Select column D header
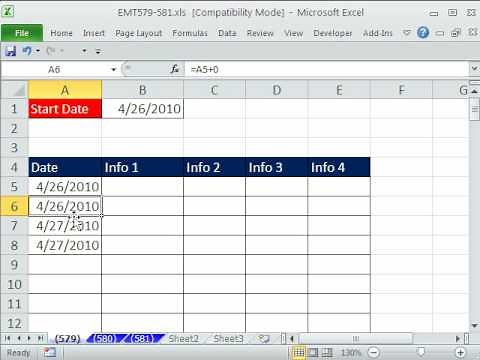 277,90
